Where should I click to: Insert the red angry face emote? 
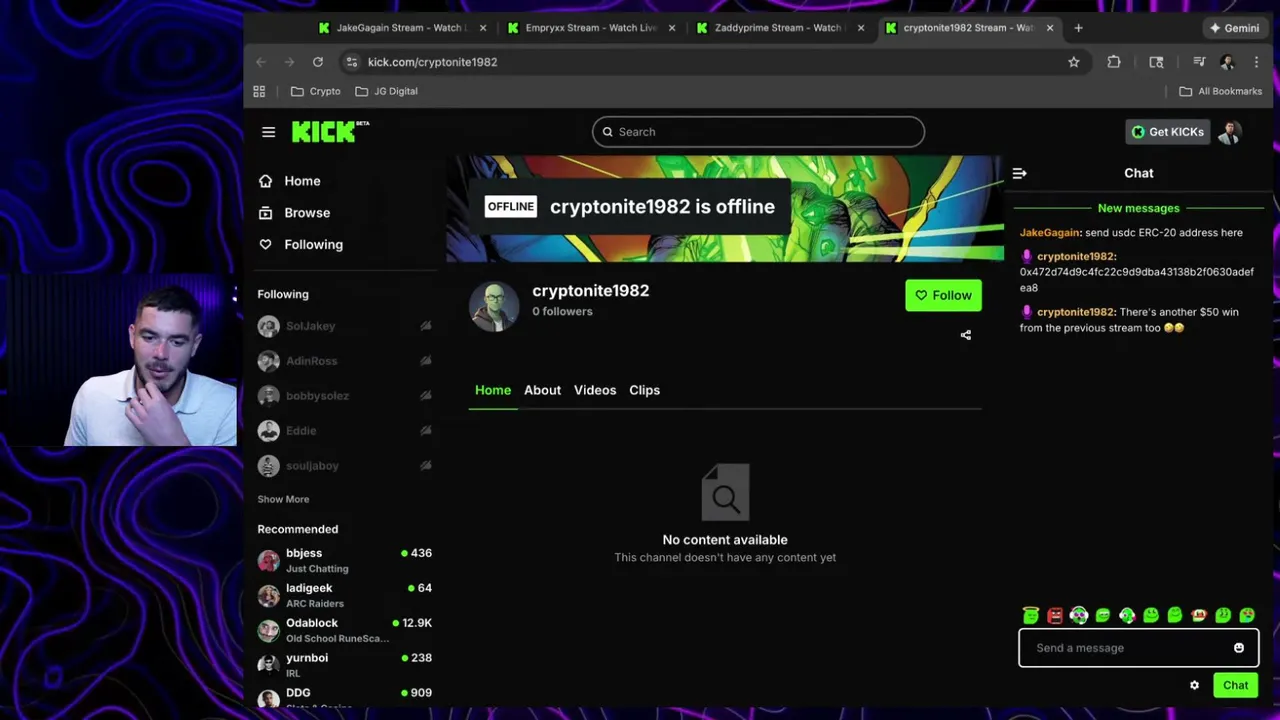pos(1055,616)
